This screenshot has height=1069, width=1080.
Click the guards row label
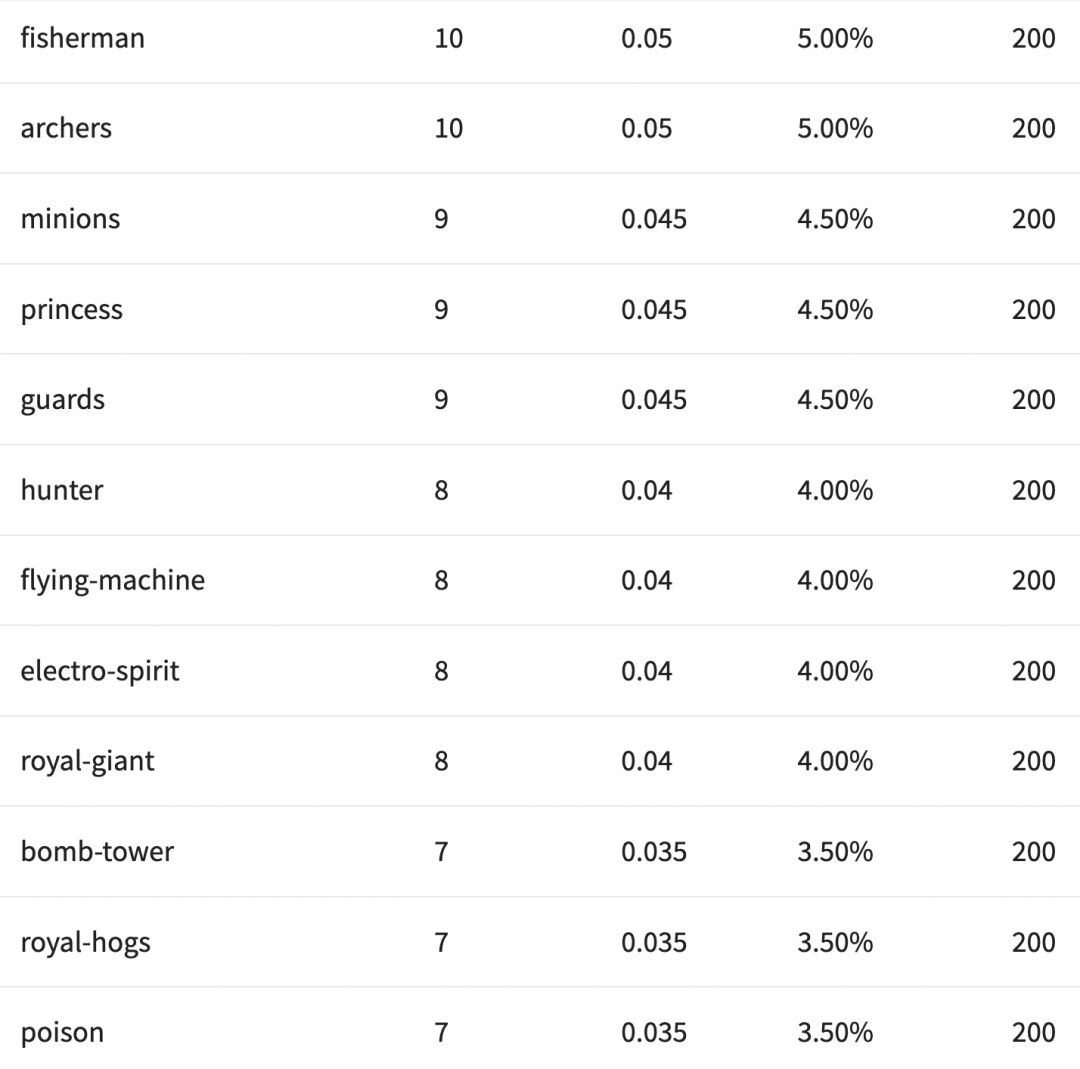pyautogui.click(x=62, y=400)
